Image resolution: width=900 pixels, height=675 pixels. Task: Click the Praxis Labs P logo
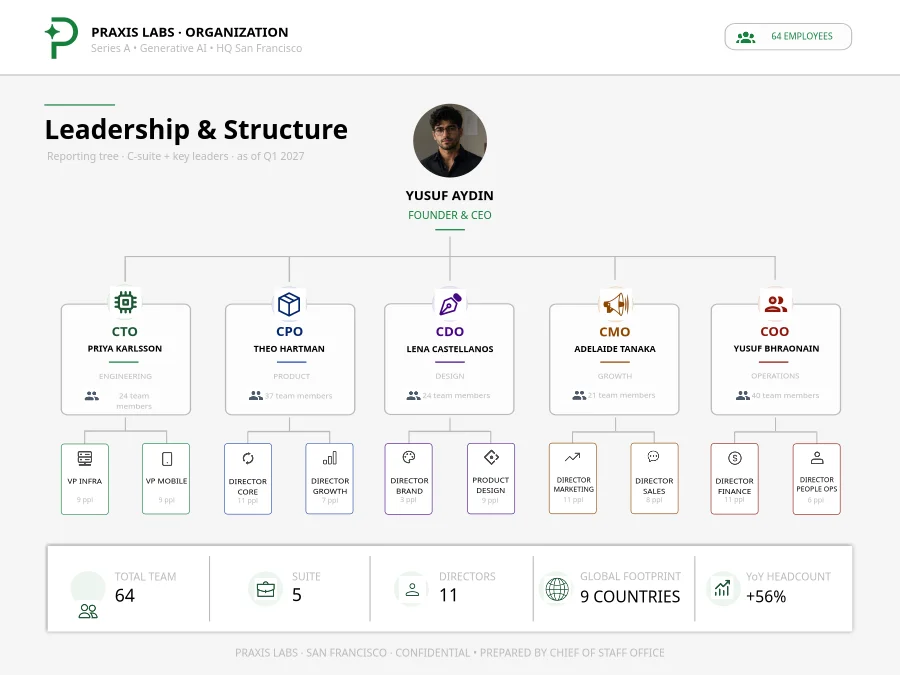61,38
